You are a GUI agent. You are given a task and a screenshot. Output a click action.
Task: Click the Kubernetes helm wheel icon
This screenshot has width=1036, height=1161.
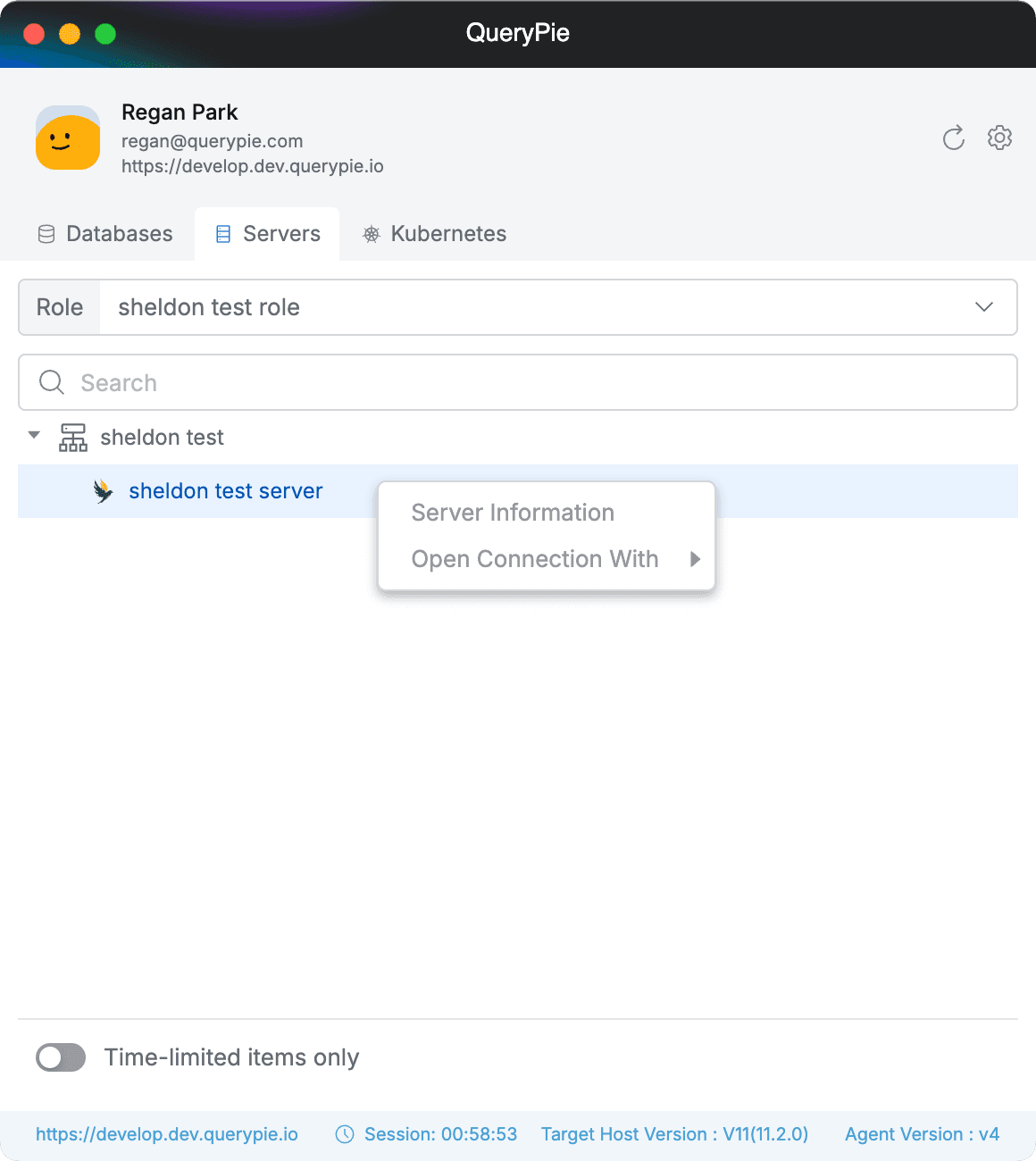click(x=372, y=234)
